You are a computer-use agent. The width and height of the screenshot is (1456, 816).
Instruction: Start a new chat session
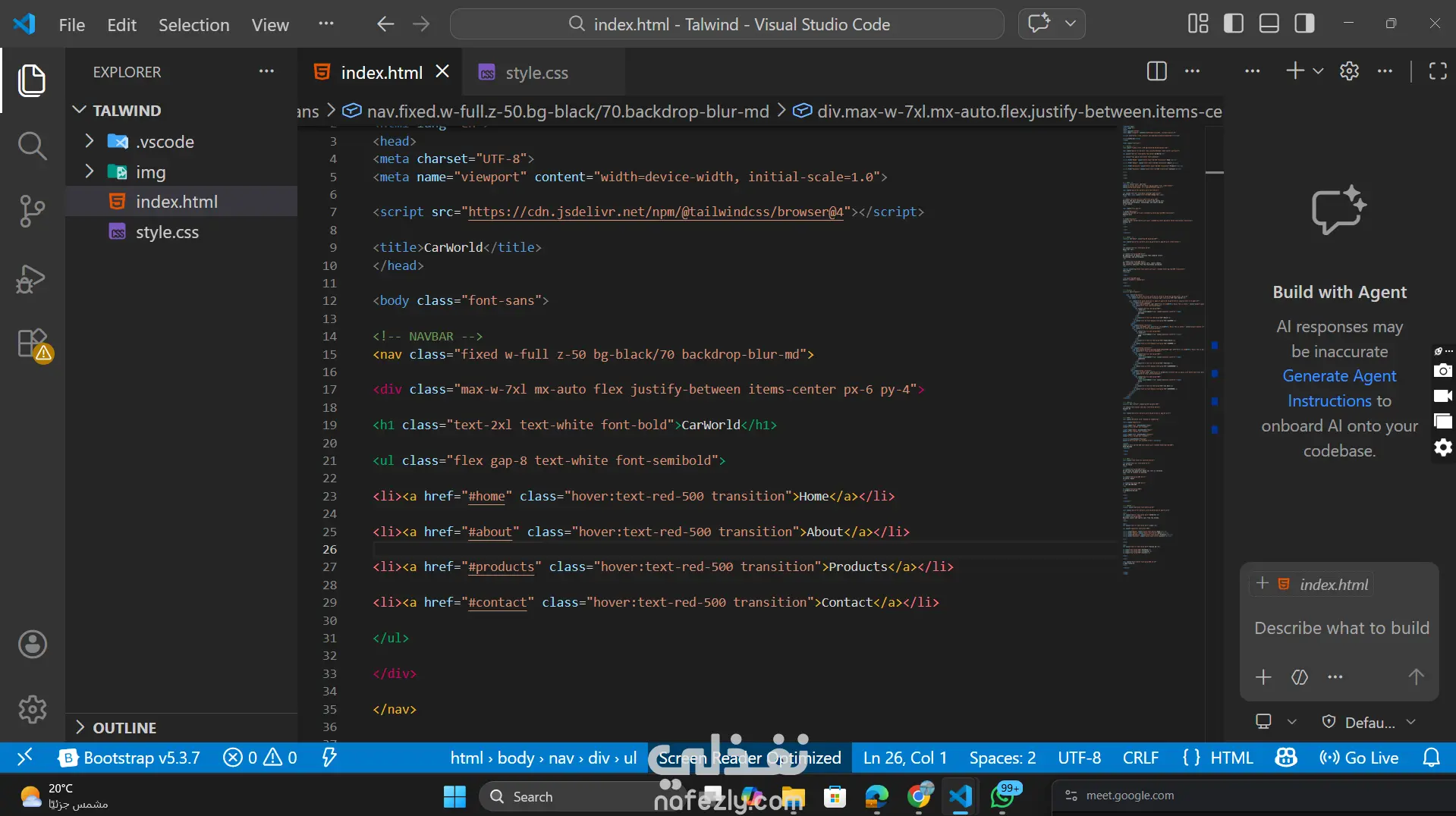point(1295,71)
